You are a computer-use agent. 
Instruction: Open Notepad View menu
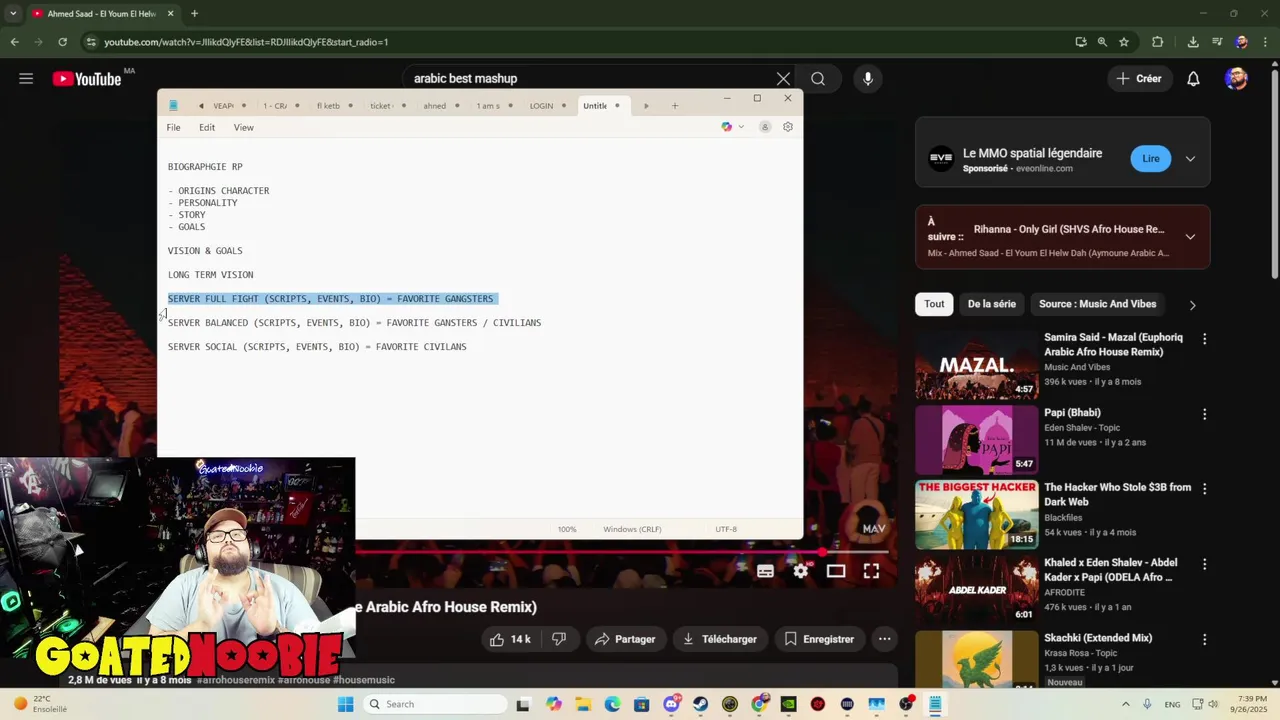tap(243, 127)
